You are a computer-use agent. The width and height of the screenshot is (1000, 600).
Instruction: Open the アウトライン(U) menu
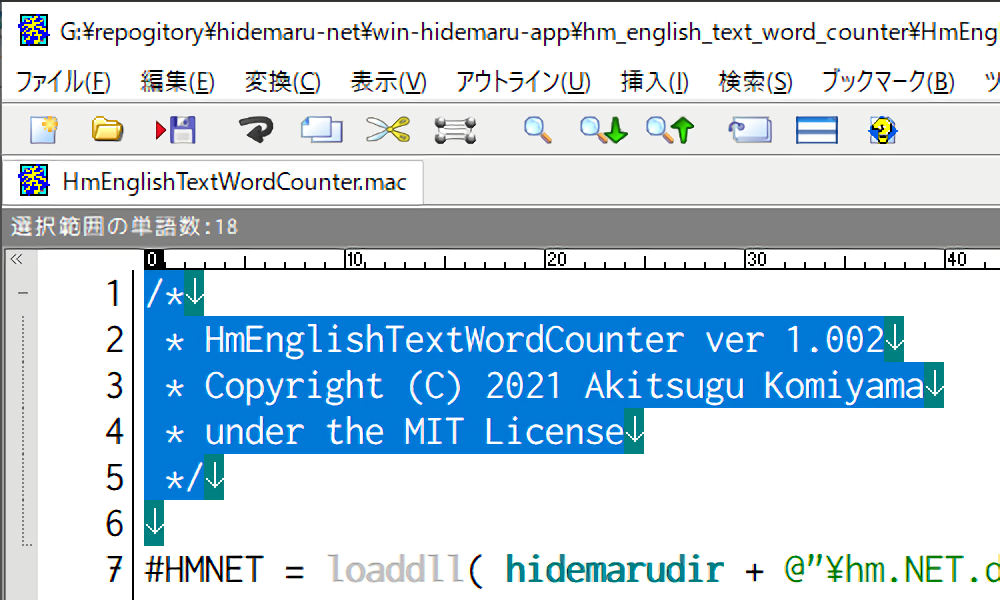coord(523,82)
